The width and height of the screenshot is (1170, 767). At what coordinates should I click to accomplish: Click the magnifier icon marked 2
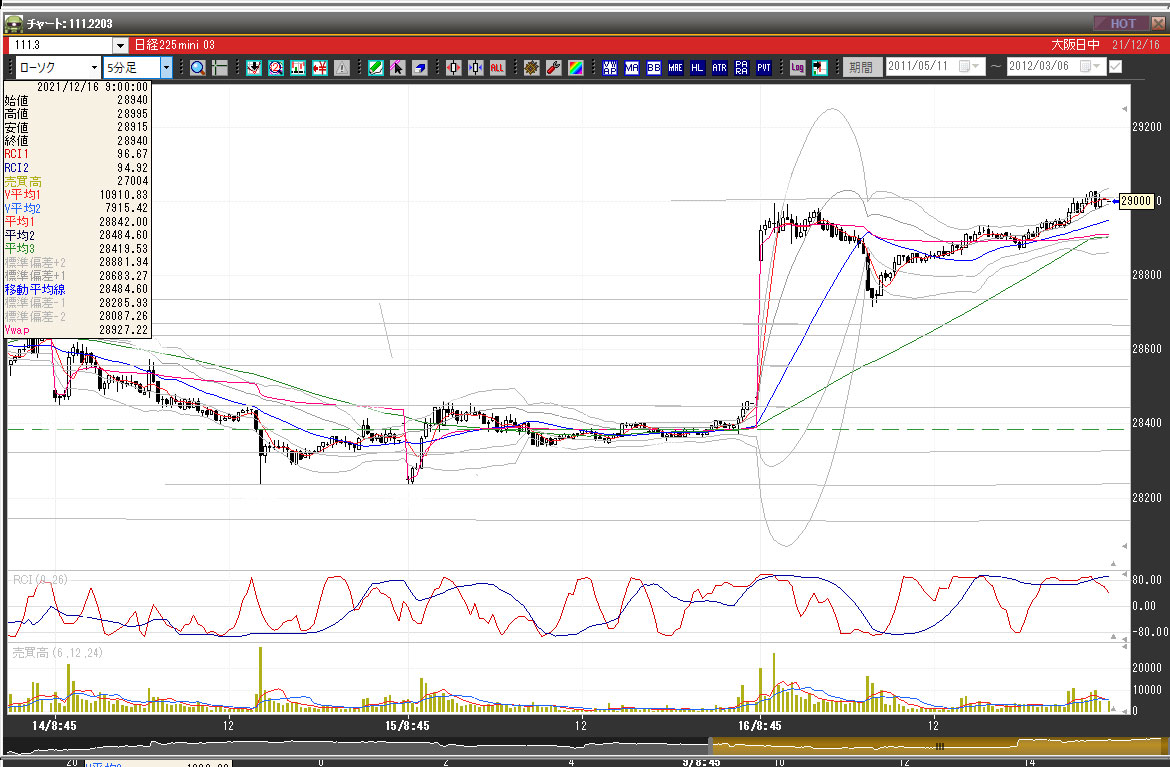(276, 68)
